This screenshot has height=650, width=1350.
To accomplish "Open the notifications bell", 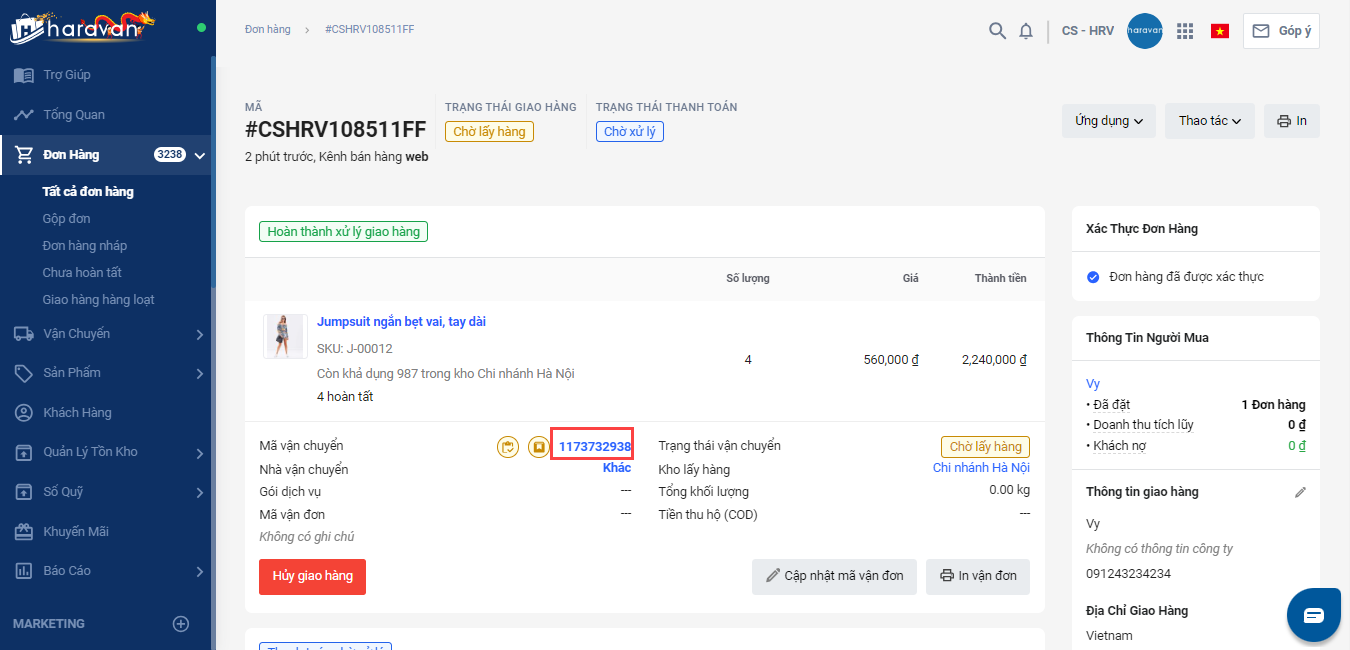I will [x=1026, y=31].
